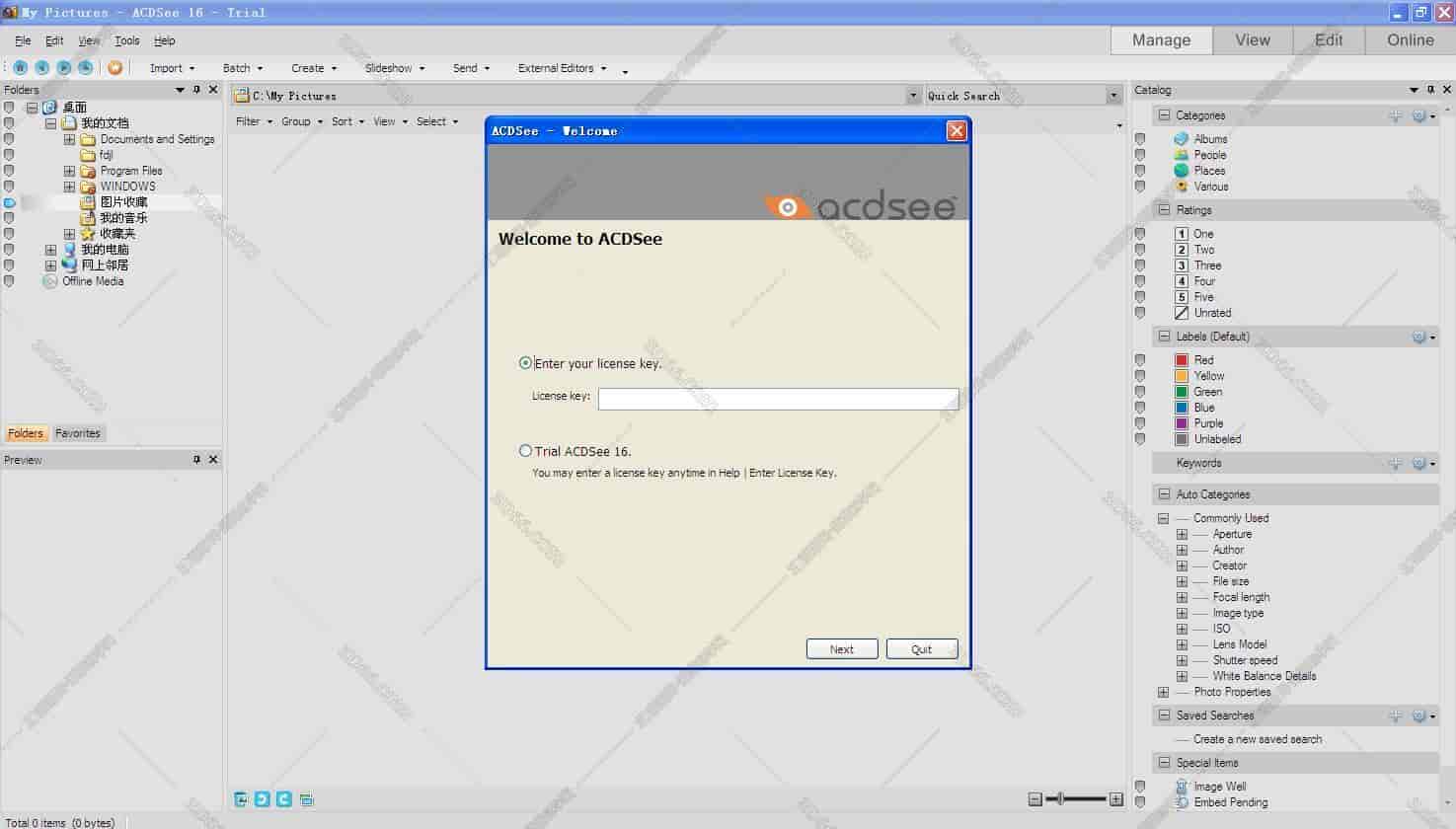Click the Next button in the Welcome dialog
Image resolution: width=1456 pixels, height=829 pixels.
(x=841, y=648)
